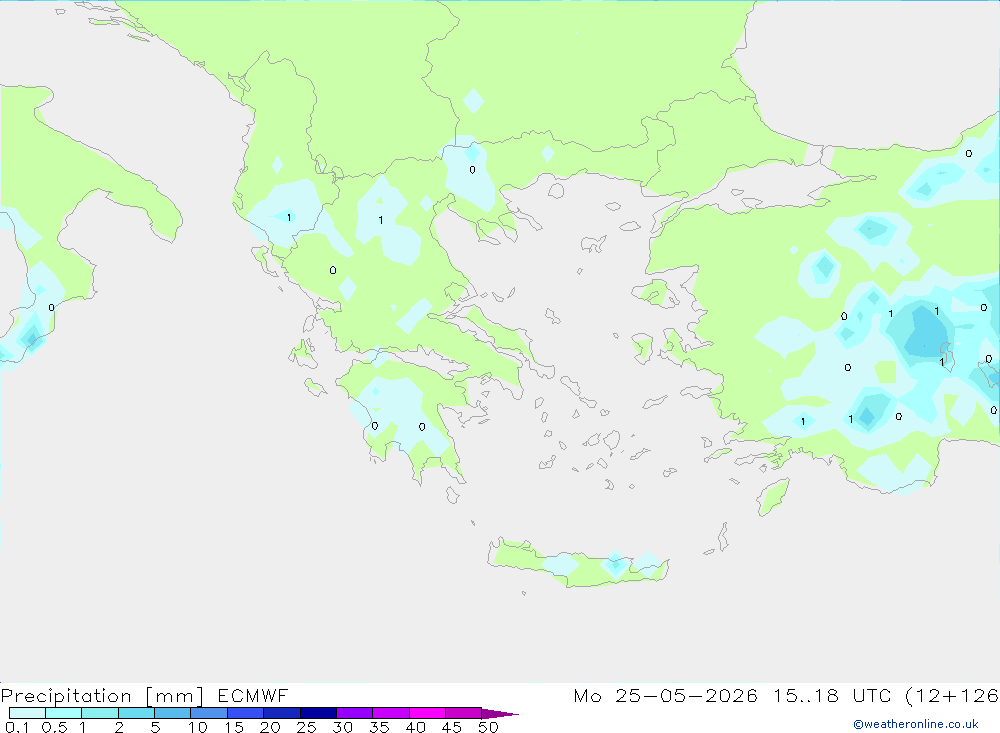Image resolution: width=1000 pixels, height=733 pixels.
Task: Click the 25–30 mm navy legend swatch
Action: click(x=318, y=713)
